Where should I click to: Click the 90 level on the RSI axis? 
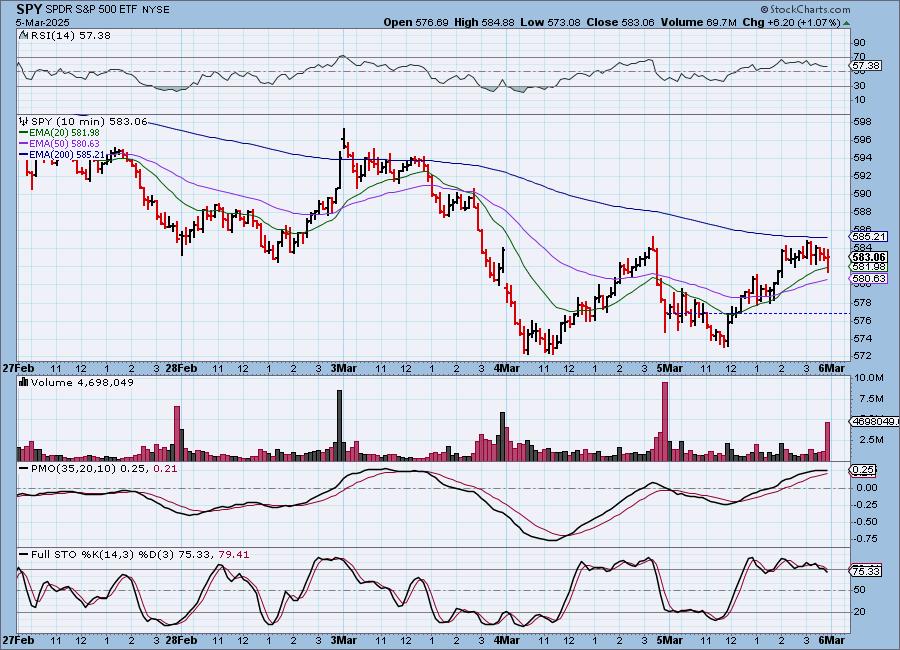[859, 42]
